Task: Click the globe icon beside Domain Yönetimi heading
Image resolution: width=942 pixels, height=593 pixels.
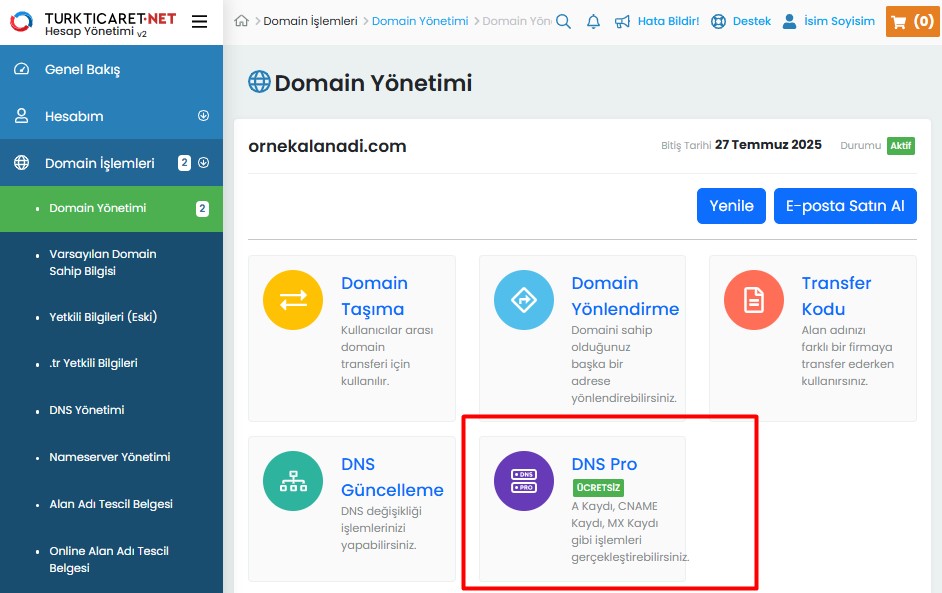Action: tap(259, 82)
